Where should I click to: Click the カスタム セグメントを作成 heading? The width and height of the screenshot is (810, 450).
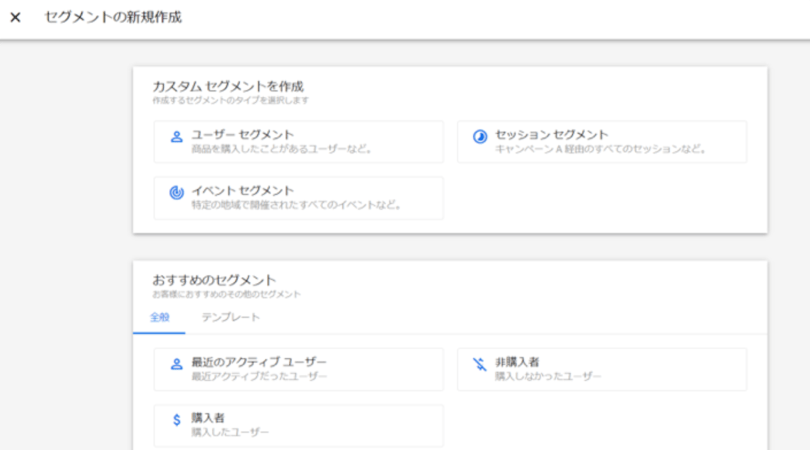[228, 87]
